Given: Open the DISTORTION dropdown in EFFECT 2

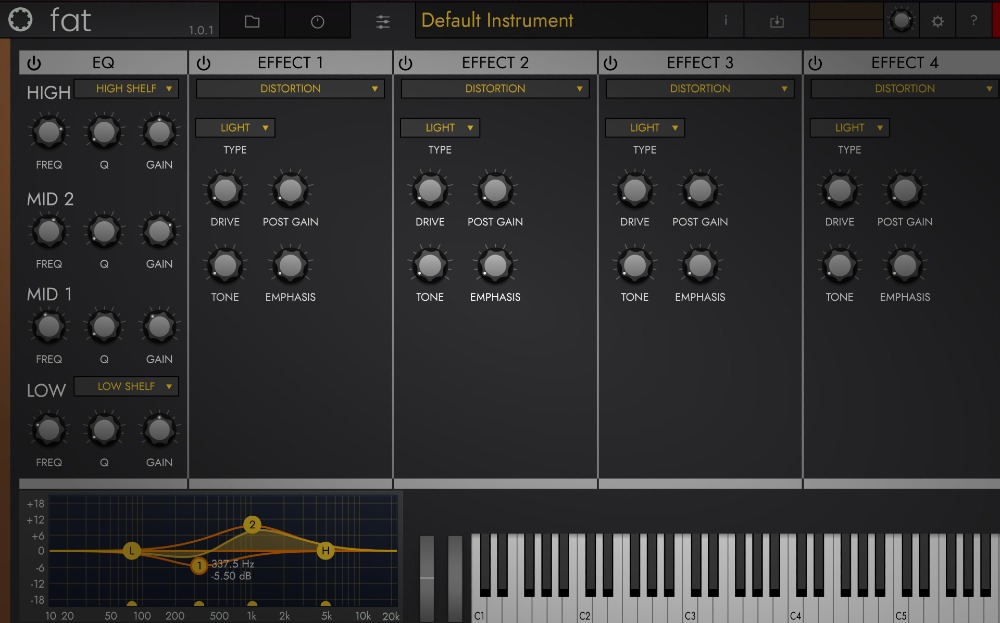Looking at the screenshot, I should point(494,88).
